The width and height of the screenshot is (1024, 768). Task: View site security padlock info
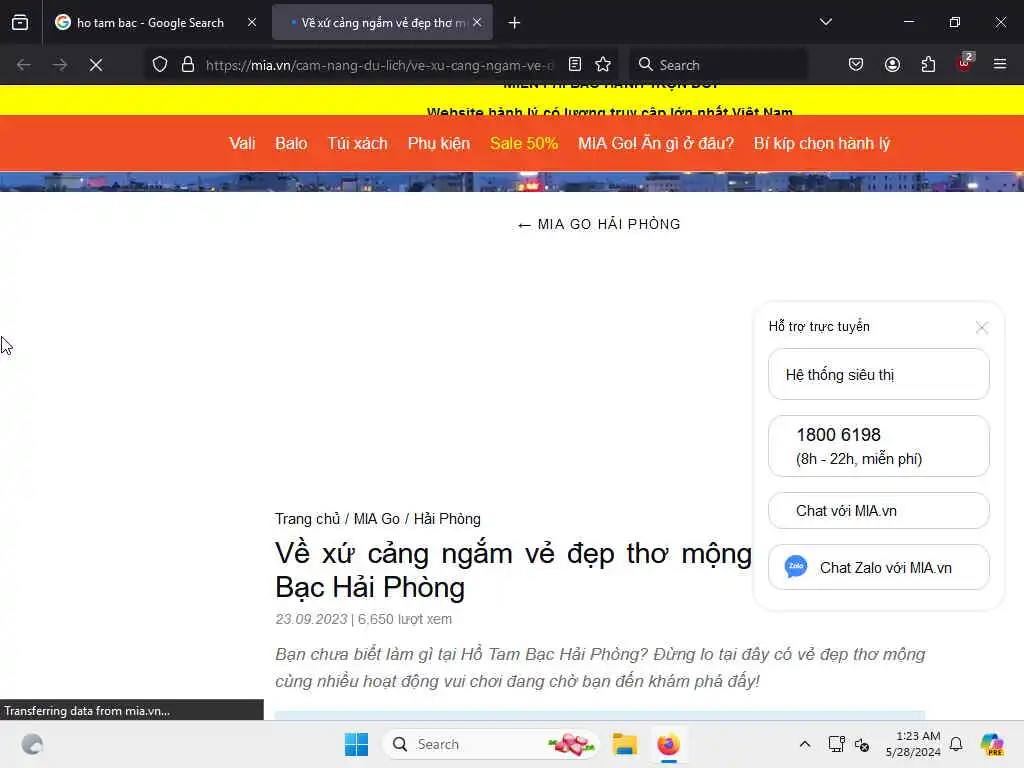coord(188,65)
